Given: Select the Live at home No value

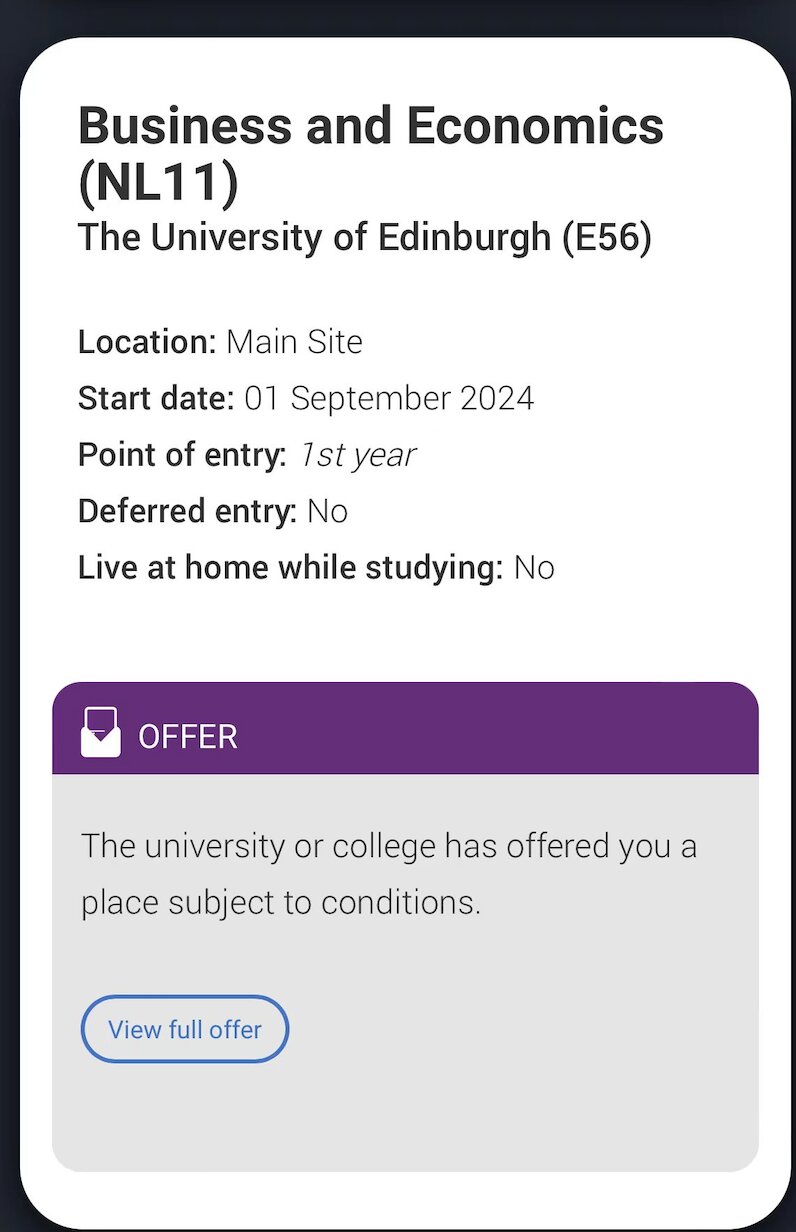Looking at the screenshot, I should point(534,568).
